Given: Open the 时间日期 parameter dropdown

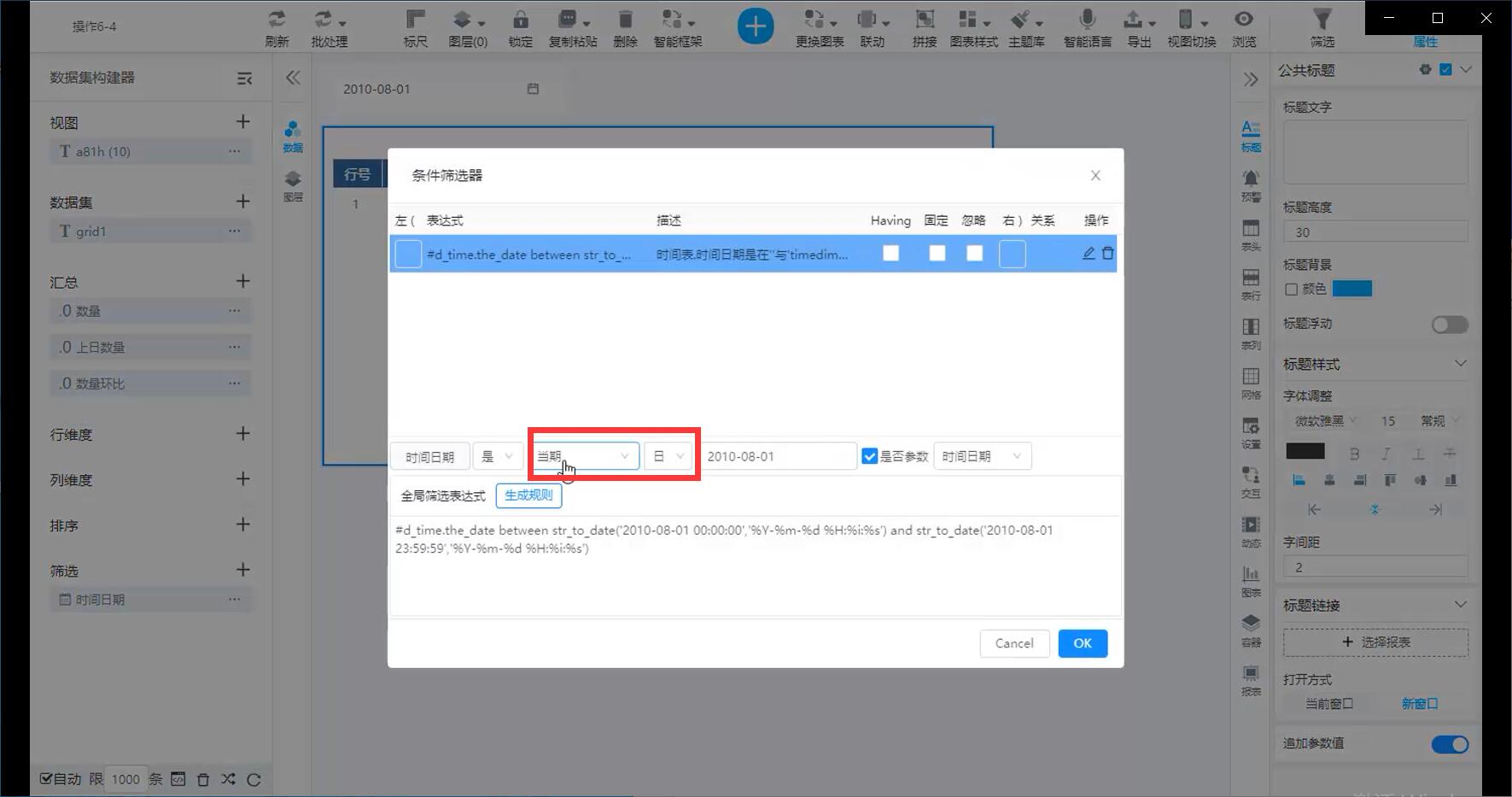Looking at the screenshot, I should 982,456.
